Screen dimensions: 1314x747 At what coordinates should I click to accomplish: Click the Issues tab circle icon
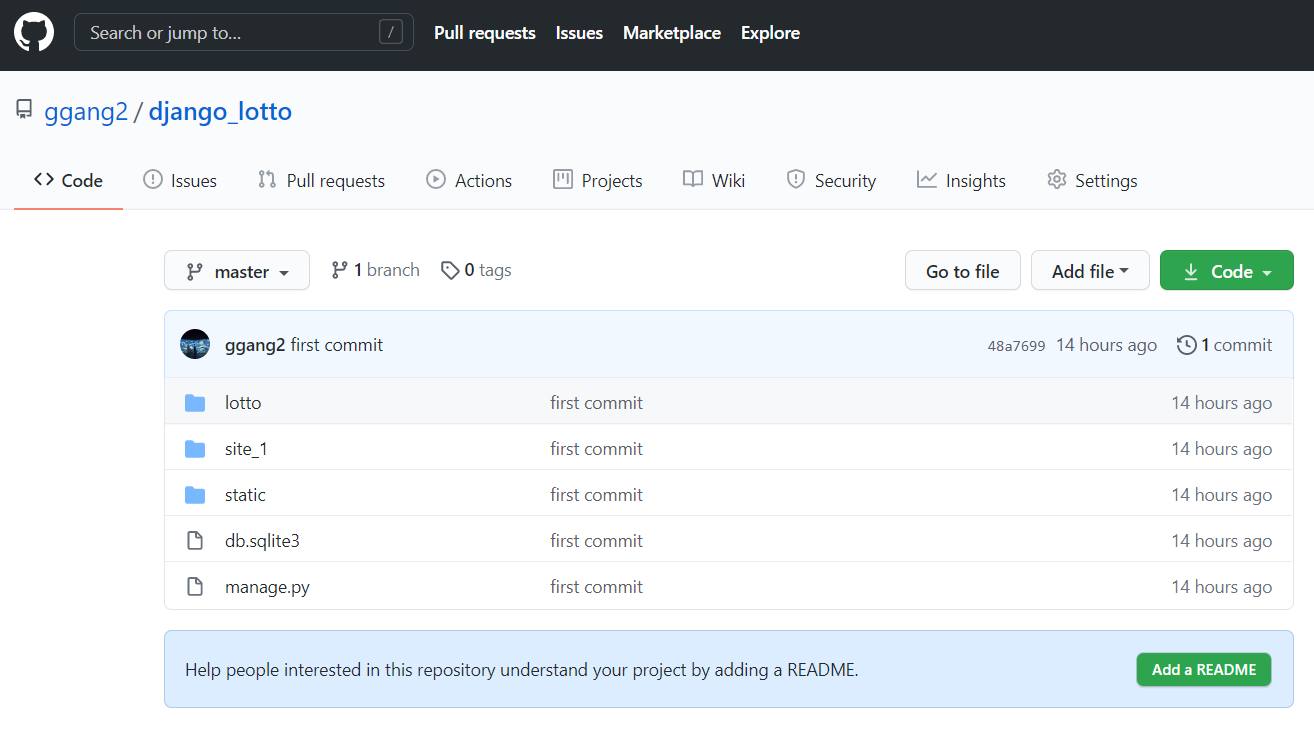(x=153, y=180)
